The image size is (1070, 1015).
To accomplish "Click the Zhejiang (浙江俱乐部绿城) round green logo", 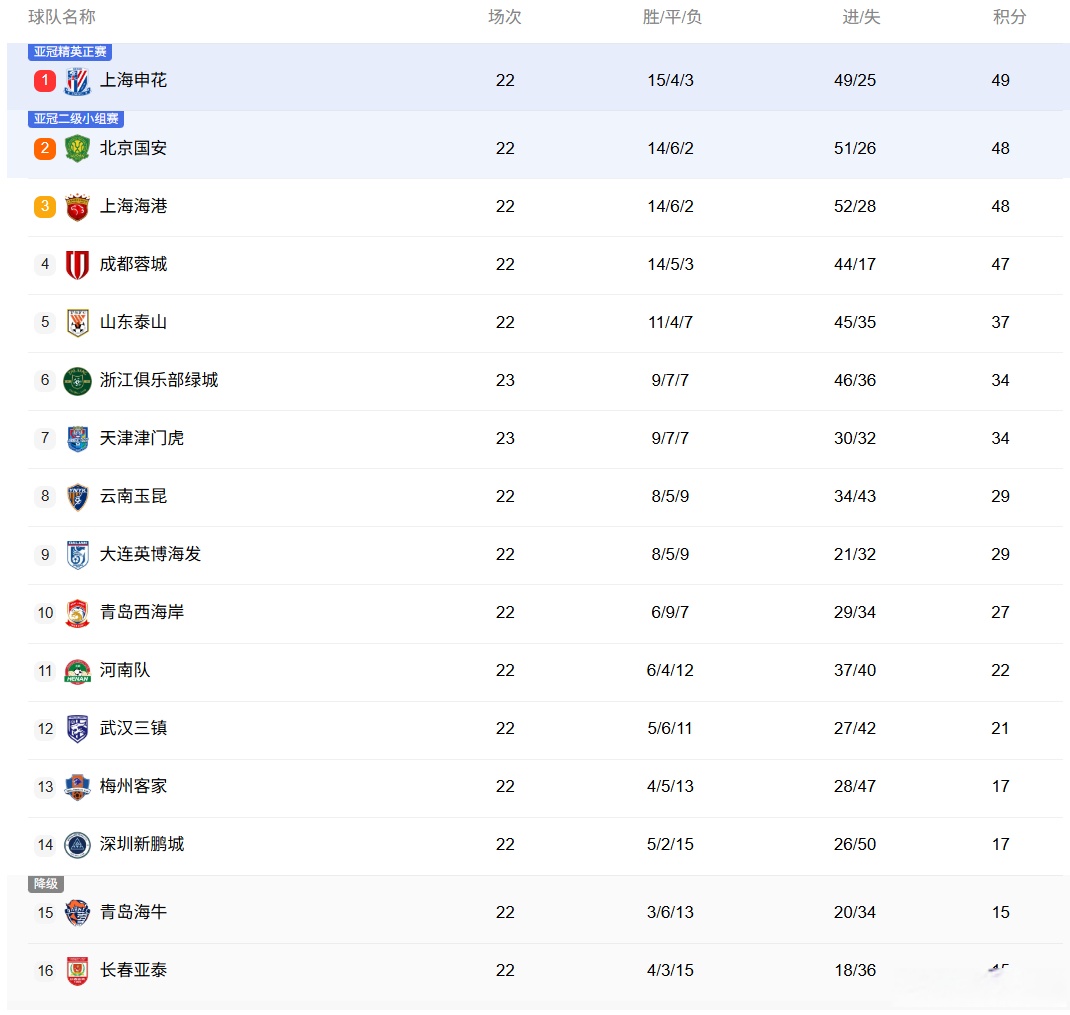I will click(x=77, y=381).
